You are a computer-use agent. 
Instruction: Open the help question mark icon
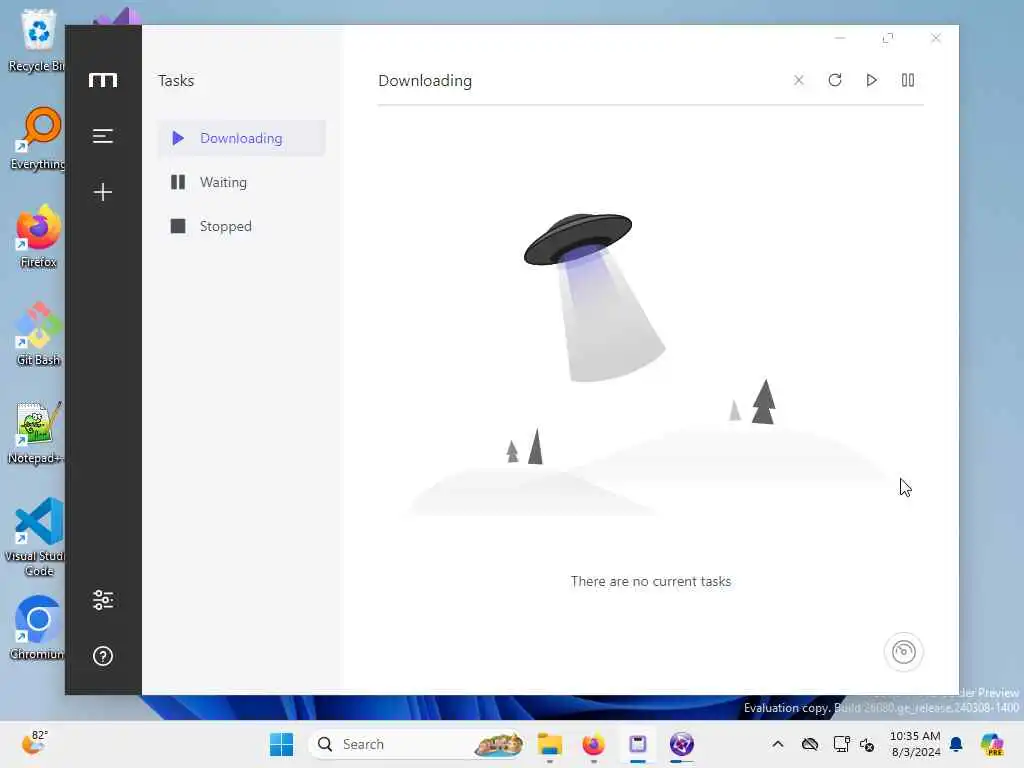[103, 656]
